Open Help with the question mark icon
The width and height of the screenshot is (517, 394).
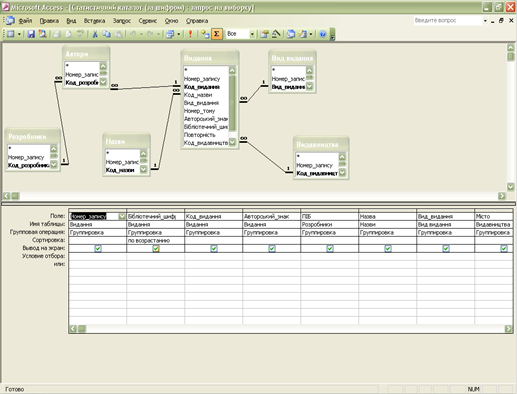[322, 34]
